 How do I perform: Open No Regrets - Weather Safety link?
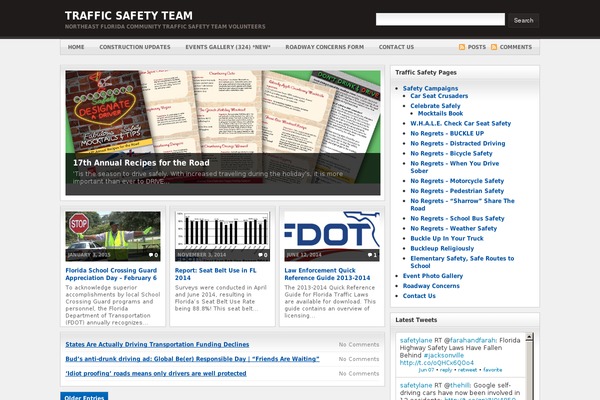[453, 229]
